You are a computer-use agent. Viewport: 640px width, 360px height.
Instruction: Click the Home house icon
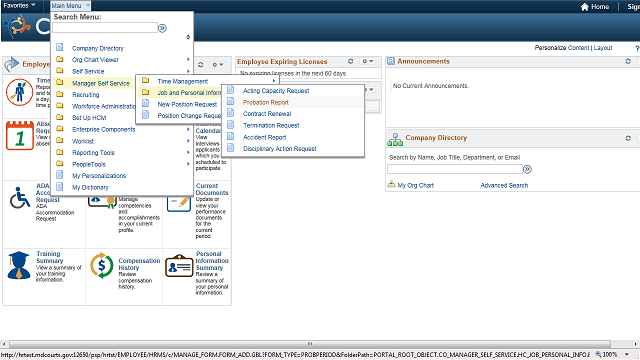(584, 7)
